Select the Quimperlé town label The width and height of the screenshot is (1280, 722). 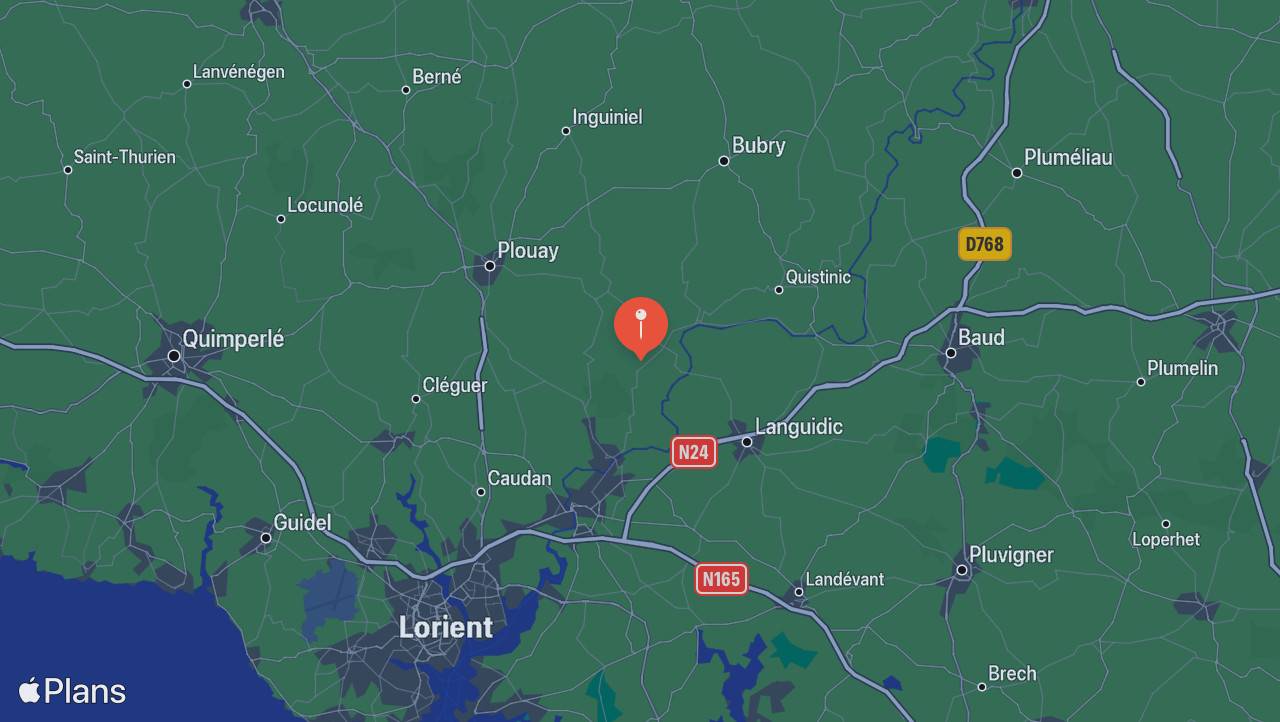click(x=233, y=339)
